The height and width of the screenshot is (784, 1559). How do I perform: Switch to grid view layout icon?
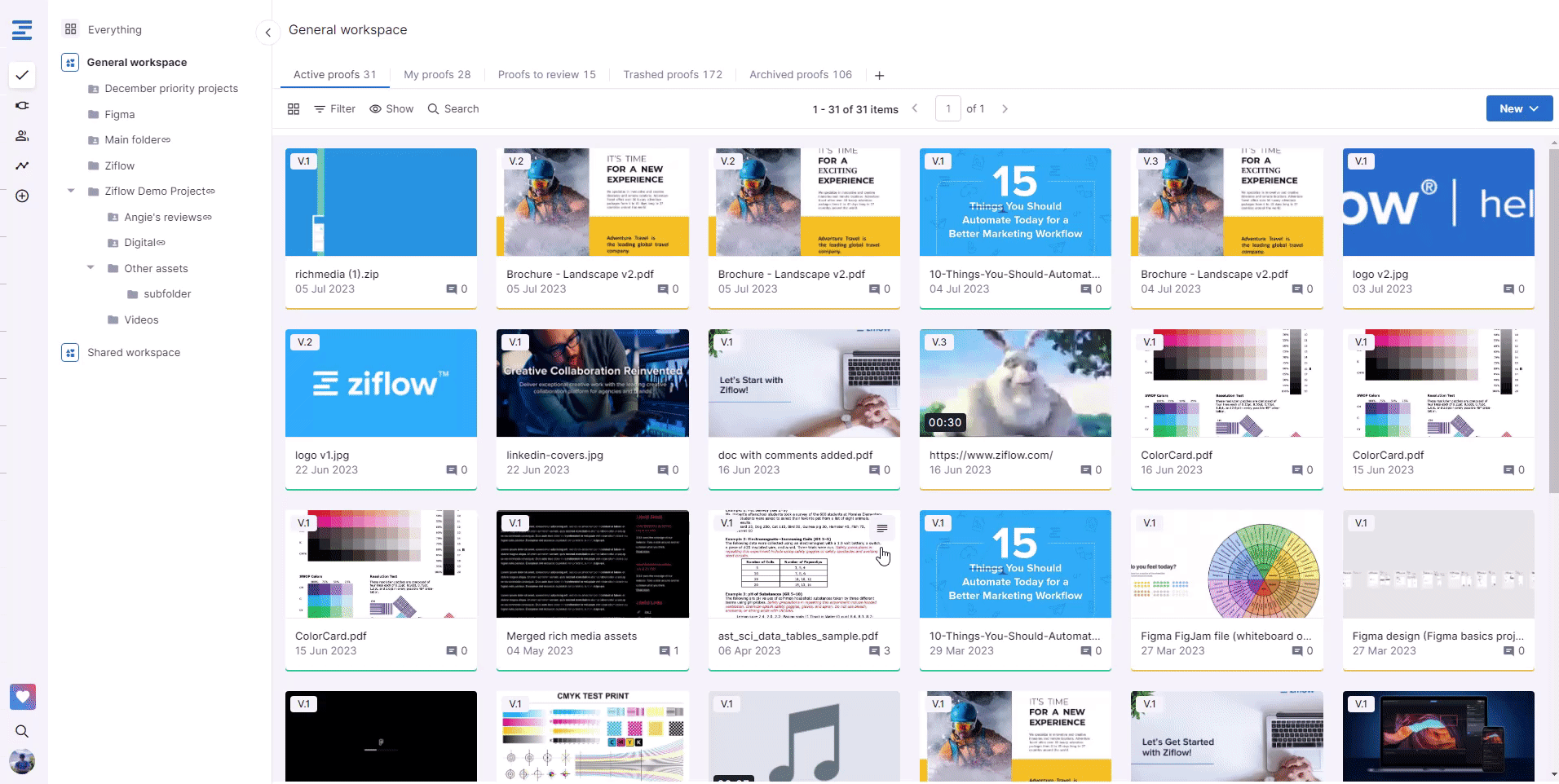294,109
